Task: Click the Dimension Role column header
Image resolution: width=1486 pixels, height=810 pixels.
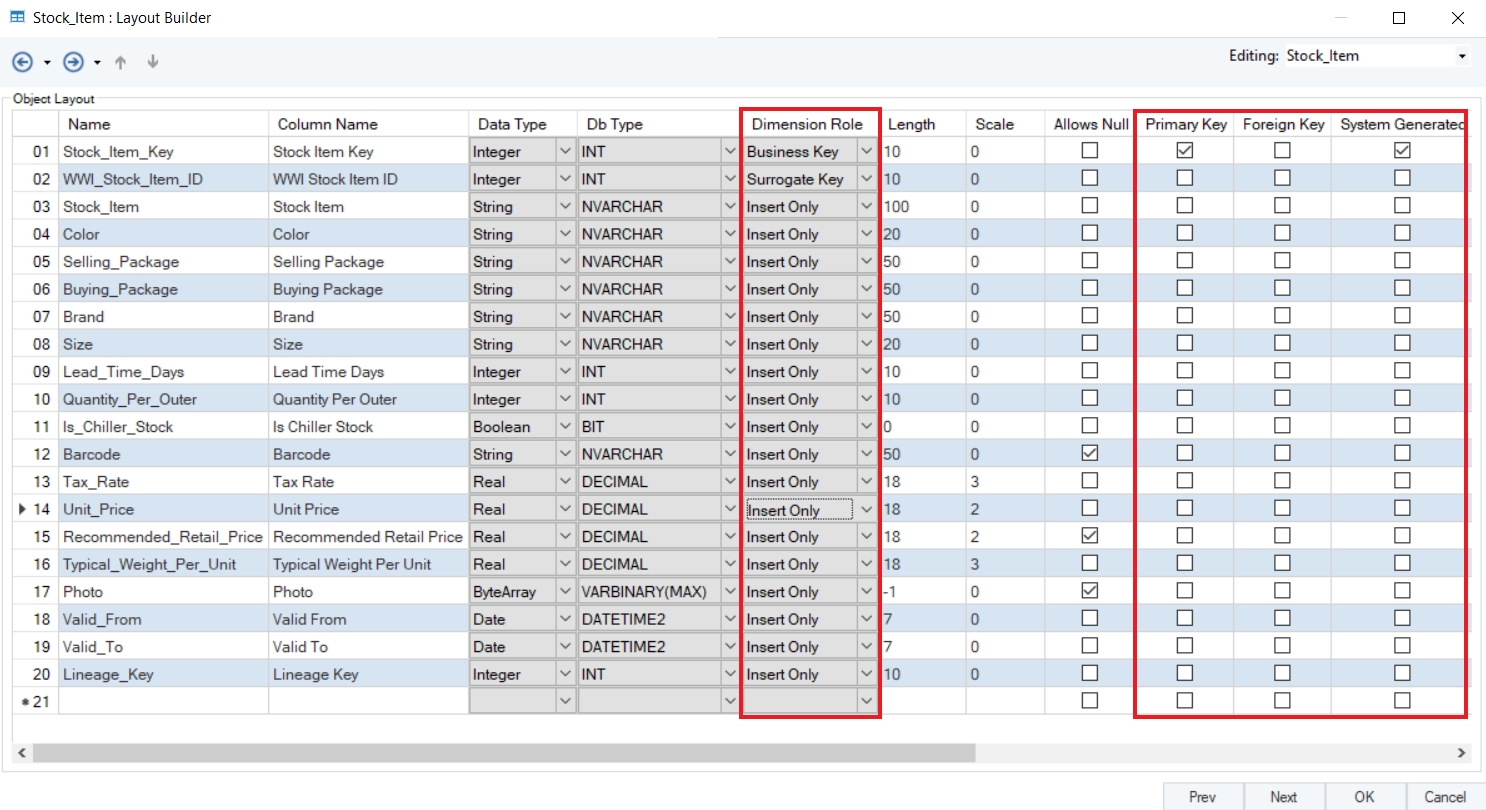Action: (x=807, y=124)
